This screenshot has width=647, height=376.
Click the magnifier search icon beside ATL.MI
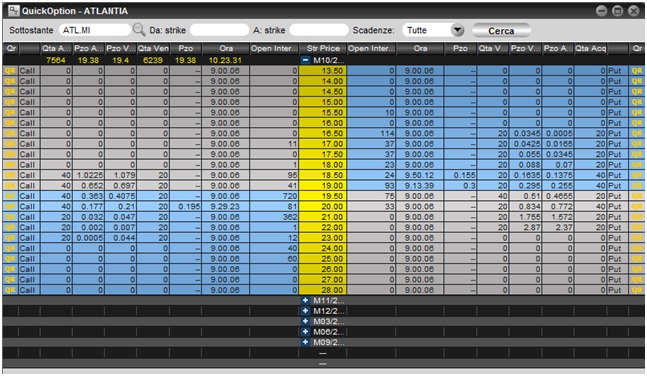click(139, 30)
